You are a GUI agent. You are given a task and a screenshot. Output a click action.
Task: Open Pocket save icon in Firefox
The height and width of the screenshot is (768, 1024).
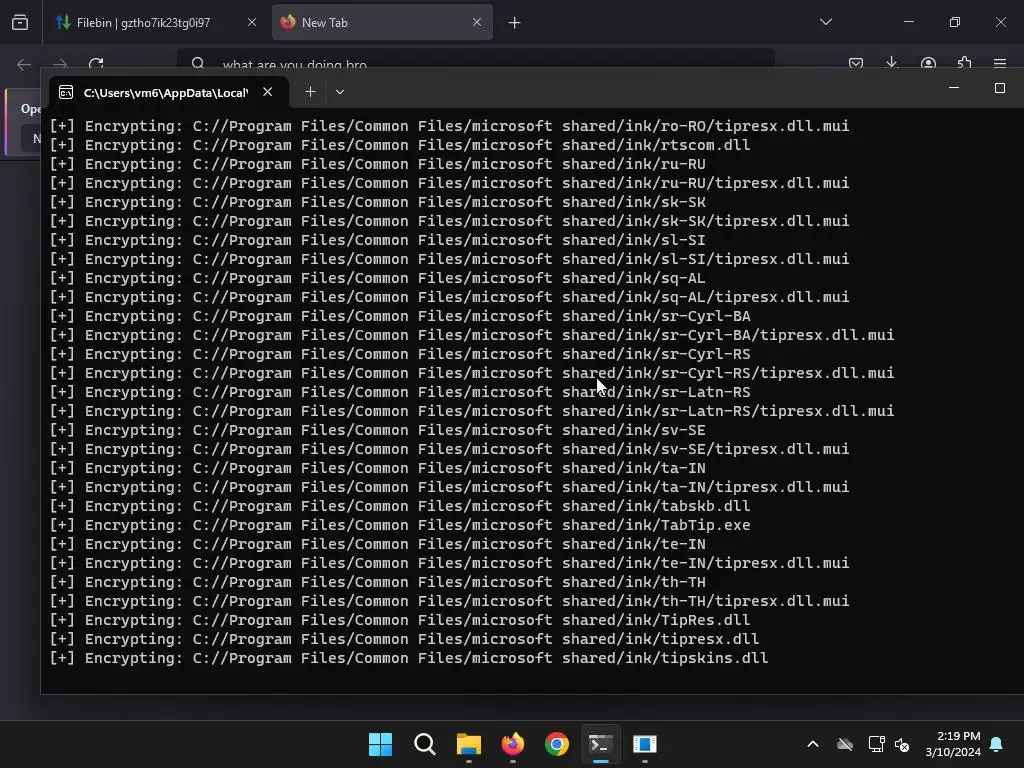click(x=856, y=63)
